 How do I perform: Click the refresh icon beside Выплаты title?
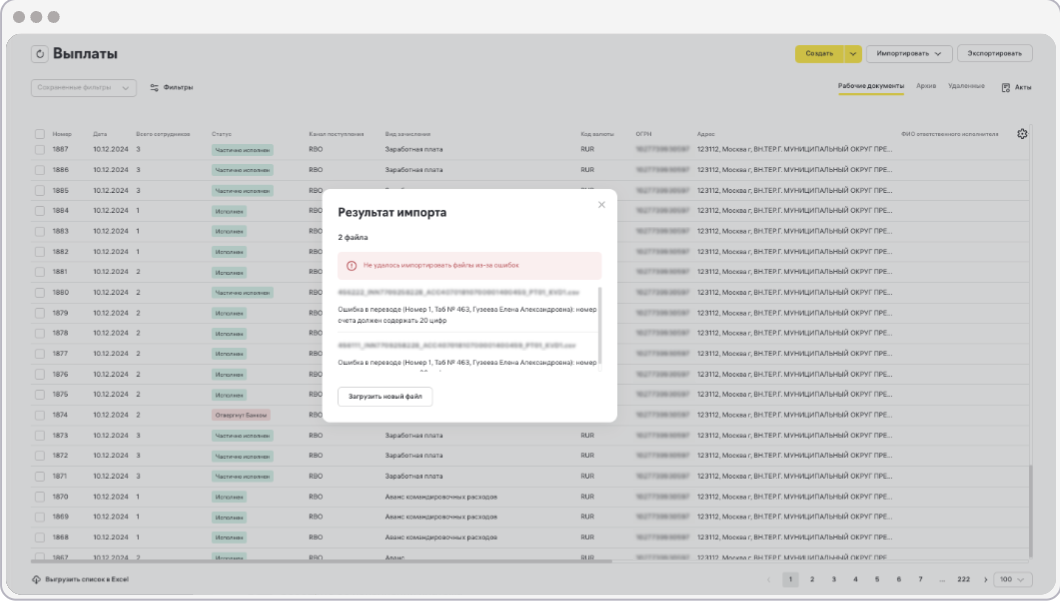pyautogui.click(x=40, y=54)
